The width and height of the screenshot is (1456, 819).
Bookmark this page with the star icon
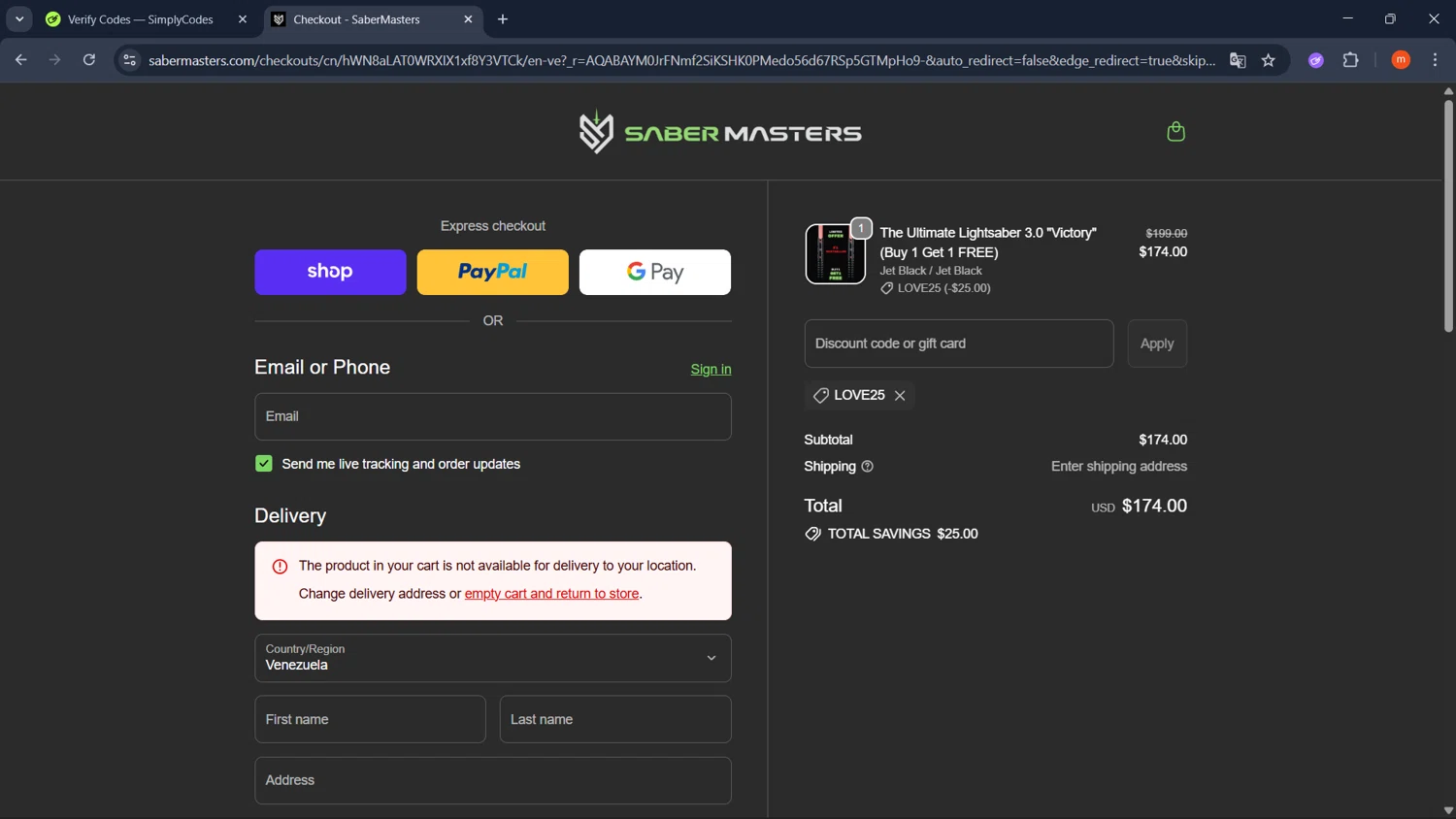coord(1268,60)
